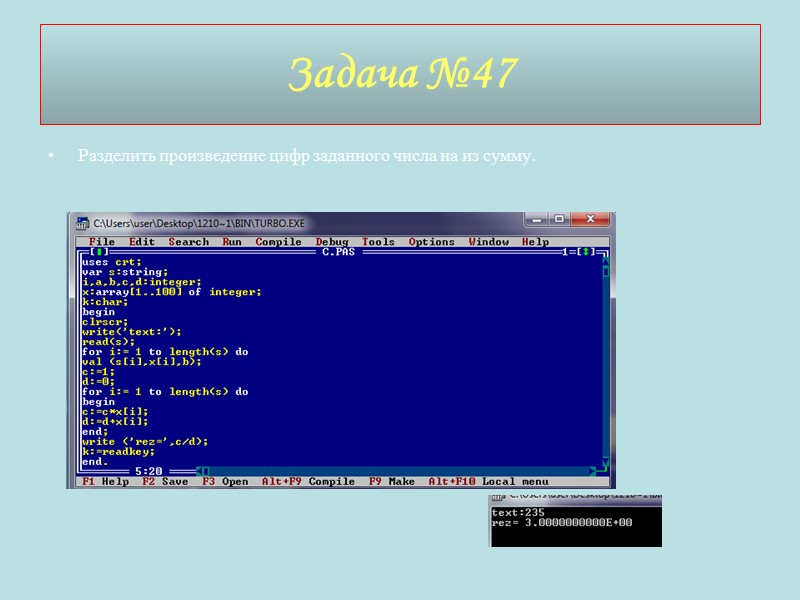Click Alt+F9 Compile in the status bar
The image size is (800, 600).
tap(308, 482)
